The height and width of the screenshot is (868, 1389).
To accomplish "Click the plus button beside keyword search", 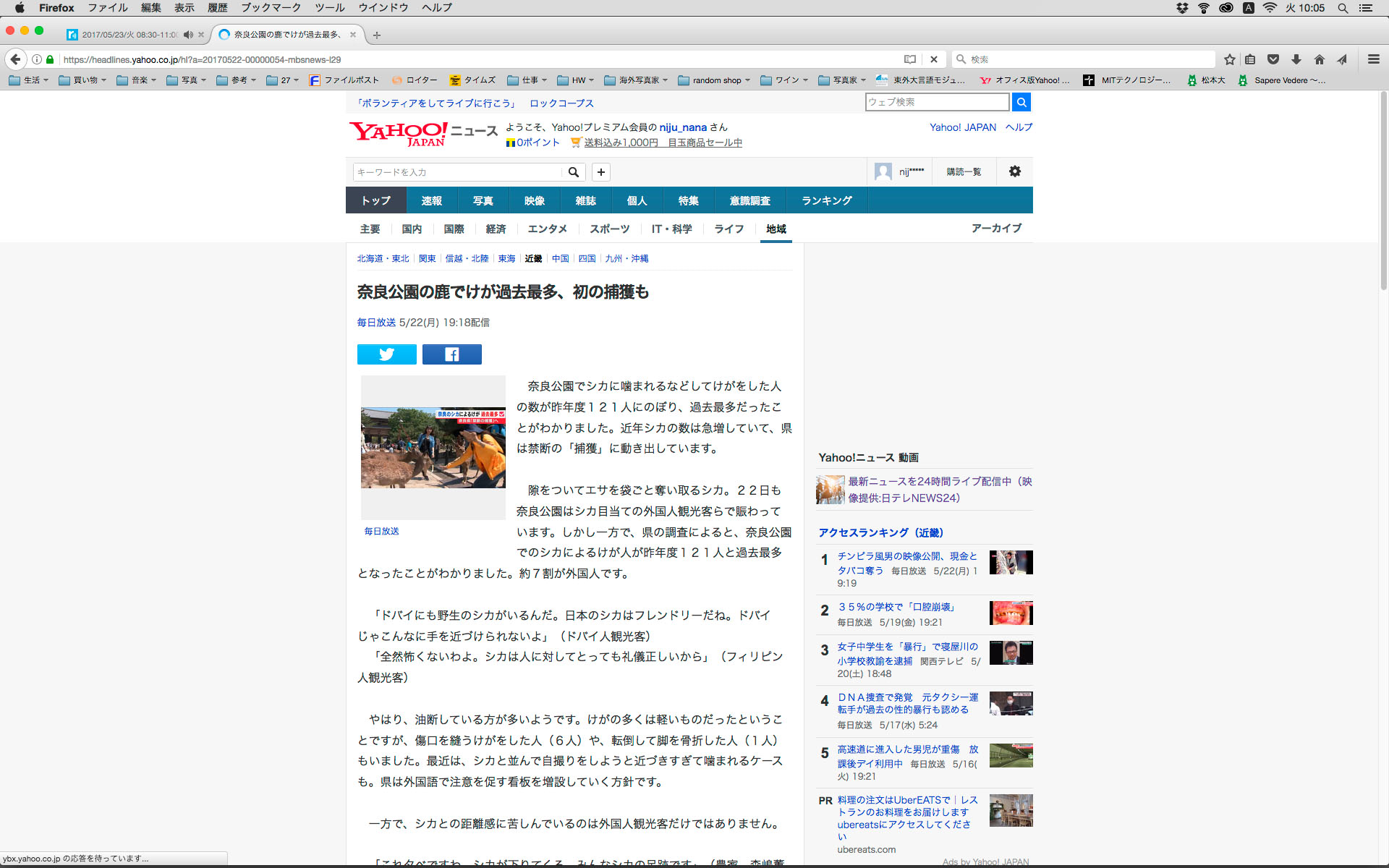I will tap(600, 172).
